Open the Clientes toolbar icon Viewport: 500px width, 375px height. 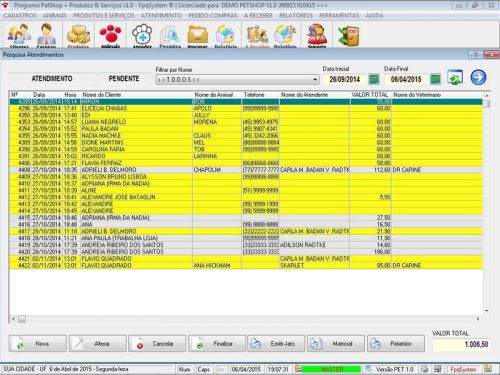19,35
